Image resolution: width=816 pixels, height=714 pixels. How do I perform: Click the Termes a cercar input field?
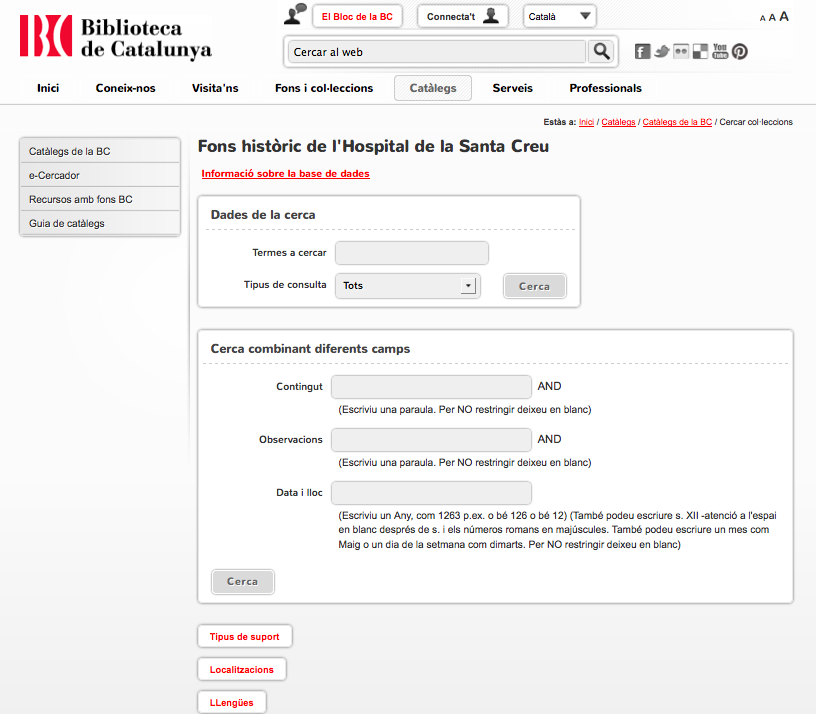click(412, 253)
